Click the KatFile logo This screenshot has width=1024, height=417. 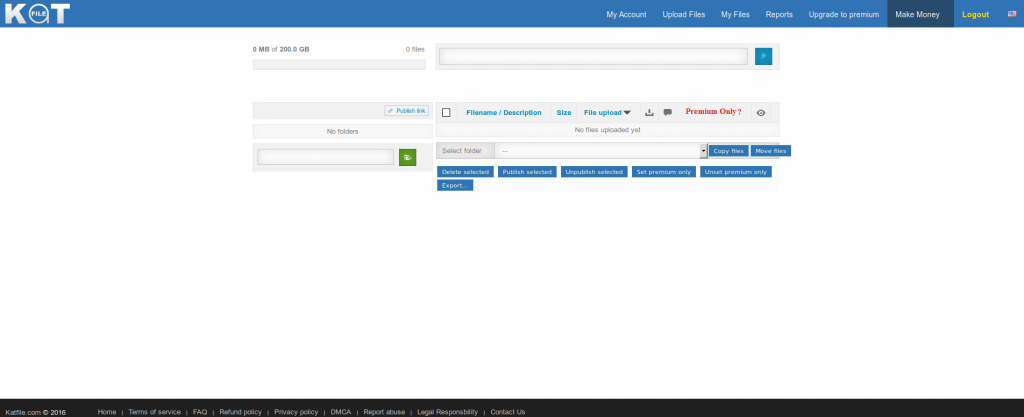[x=36, y=14]
